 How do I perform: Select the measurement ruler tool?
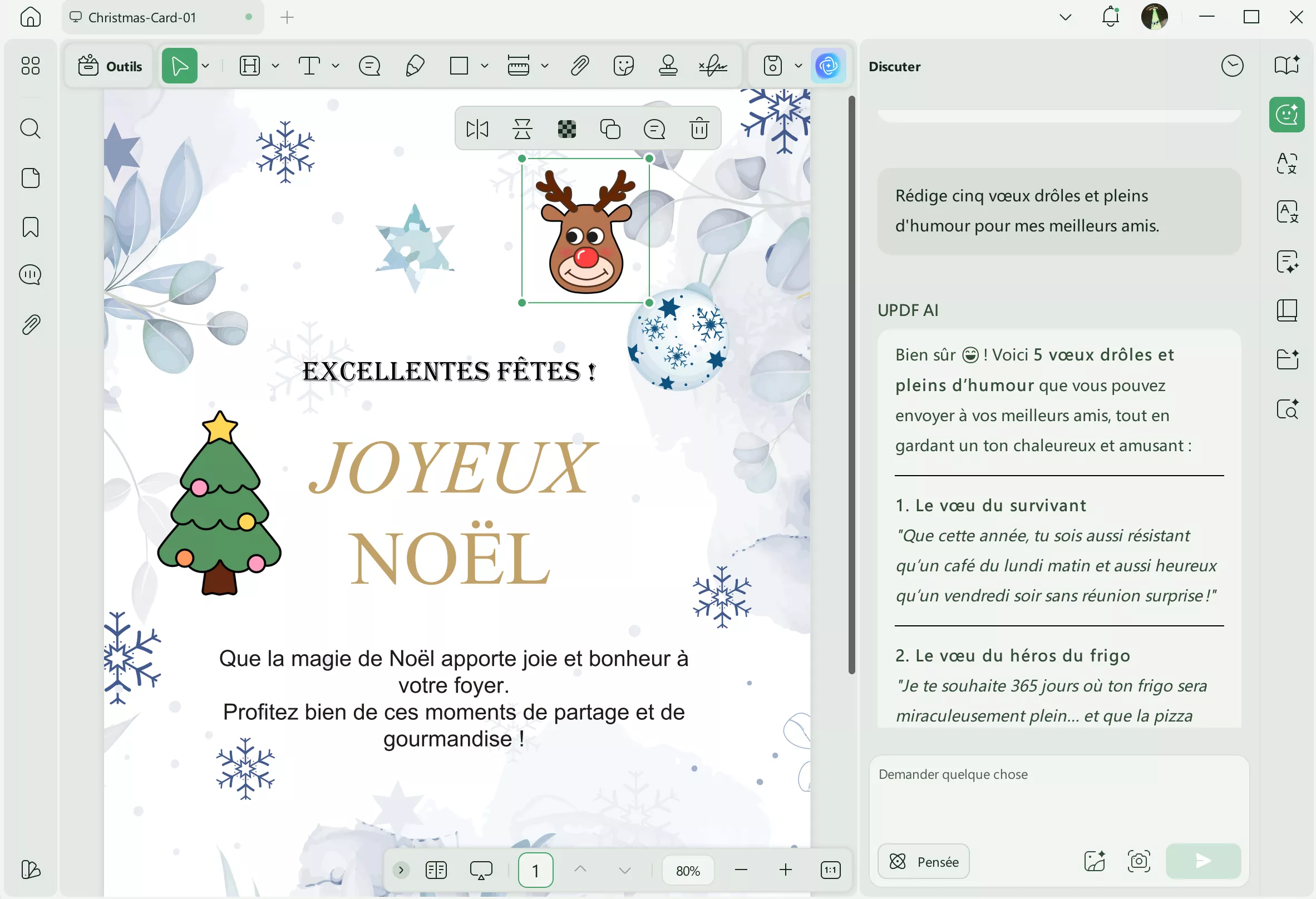(518, 66)
